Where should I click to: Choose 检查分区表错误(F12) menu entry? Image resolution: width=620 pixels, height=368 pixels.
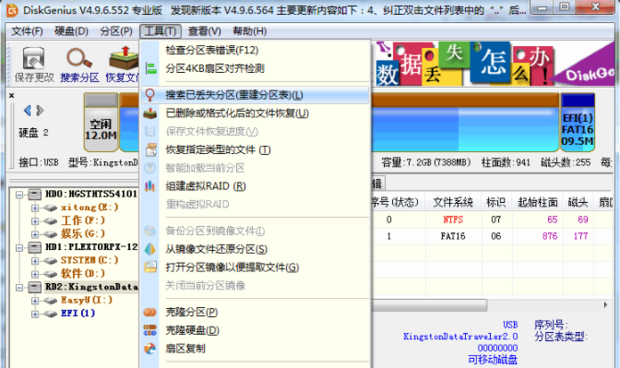coord(255,50)
